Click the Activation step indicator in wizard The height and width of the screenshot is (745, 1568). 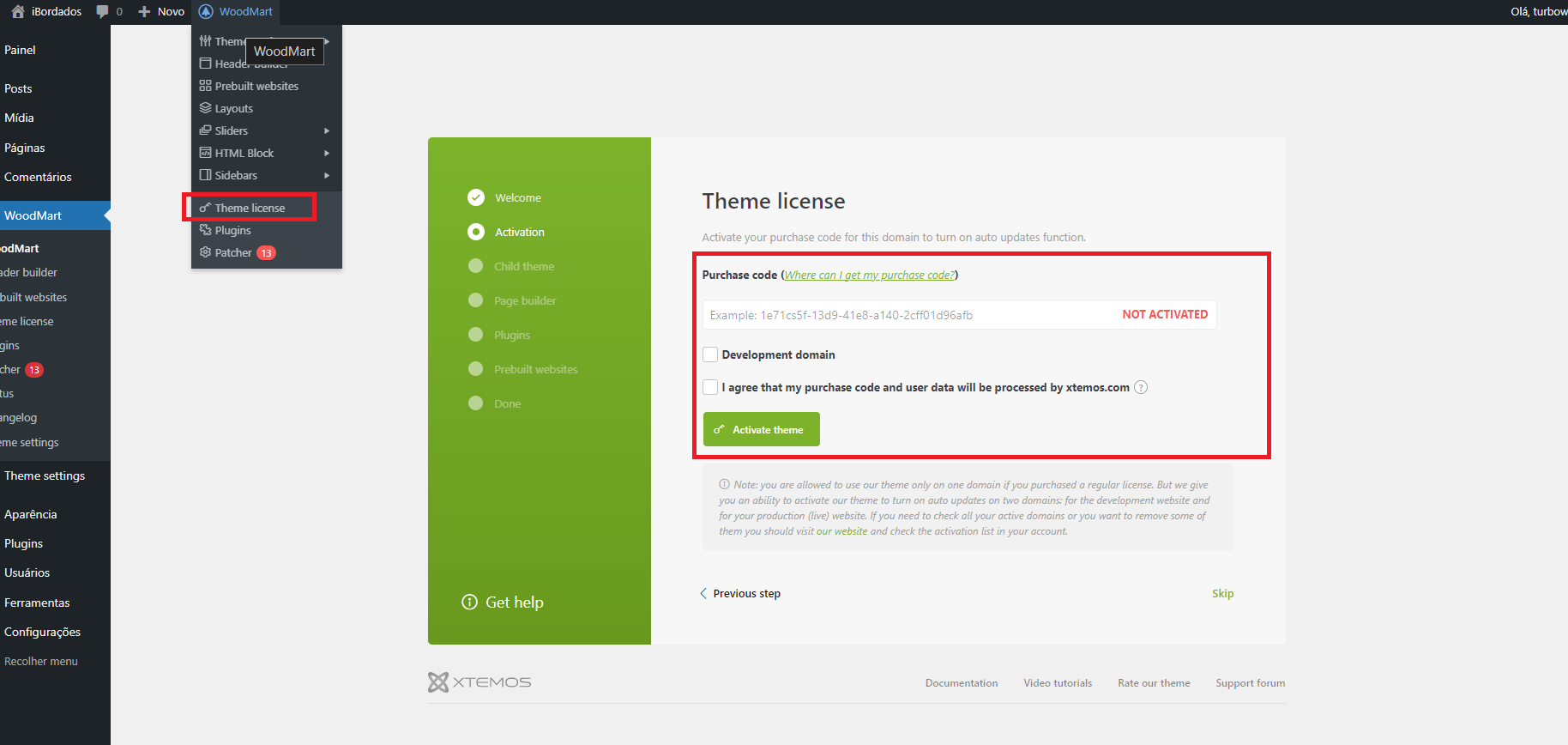point(476,232)
